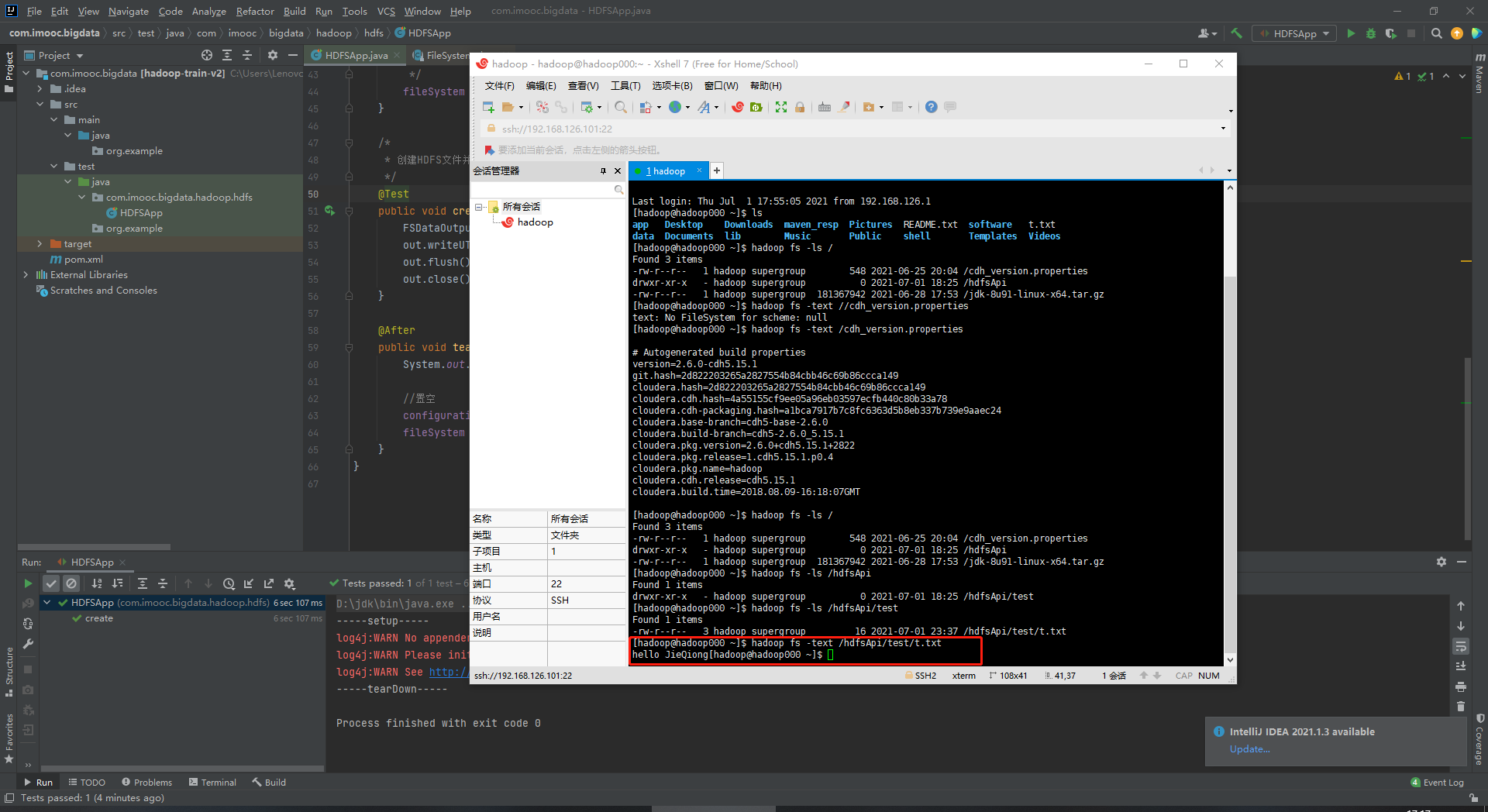The width and height of the screenshot is (1488, 812).
Task: Click the Project panel options gear
Action: click(x=272, y=55)
